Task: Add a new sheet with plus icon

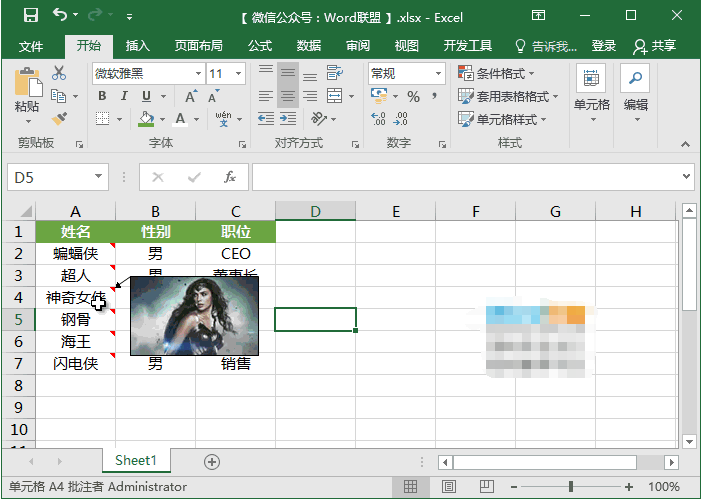Action: pyautogui.click(x=211, y=461)
